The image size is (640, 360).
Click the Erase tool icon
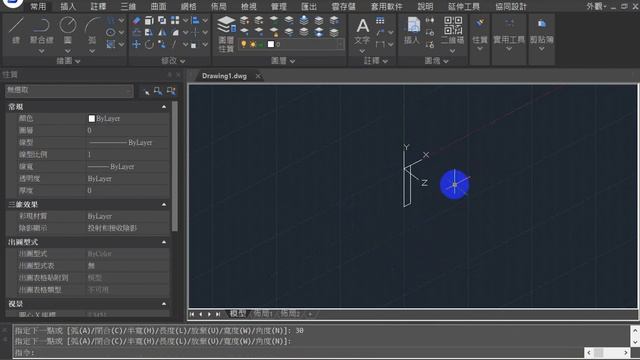pyautogui.click(x=137, y=20)
